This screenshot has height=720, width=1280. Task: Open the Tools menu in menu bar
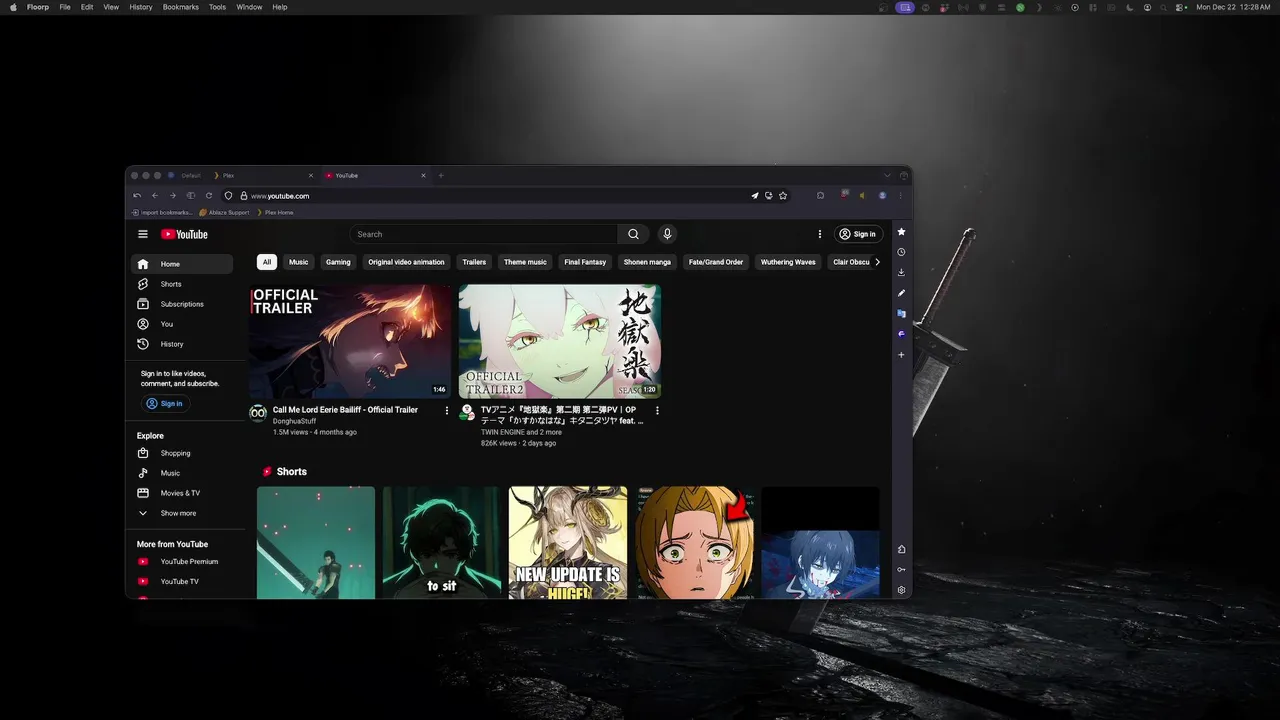[217, 7]
